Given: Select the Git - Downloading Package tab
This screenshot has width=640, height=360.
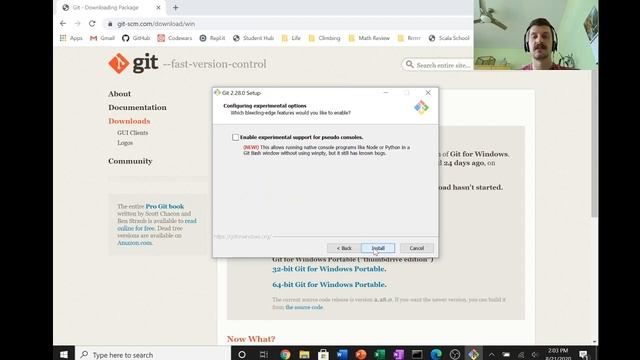Looking at the screenshot, I should pyautogui.click(x=110, y=7).
